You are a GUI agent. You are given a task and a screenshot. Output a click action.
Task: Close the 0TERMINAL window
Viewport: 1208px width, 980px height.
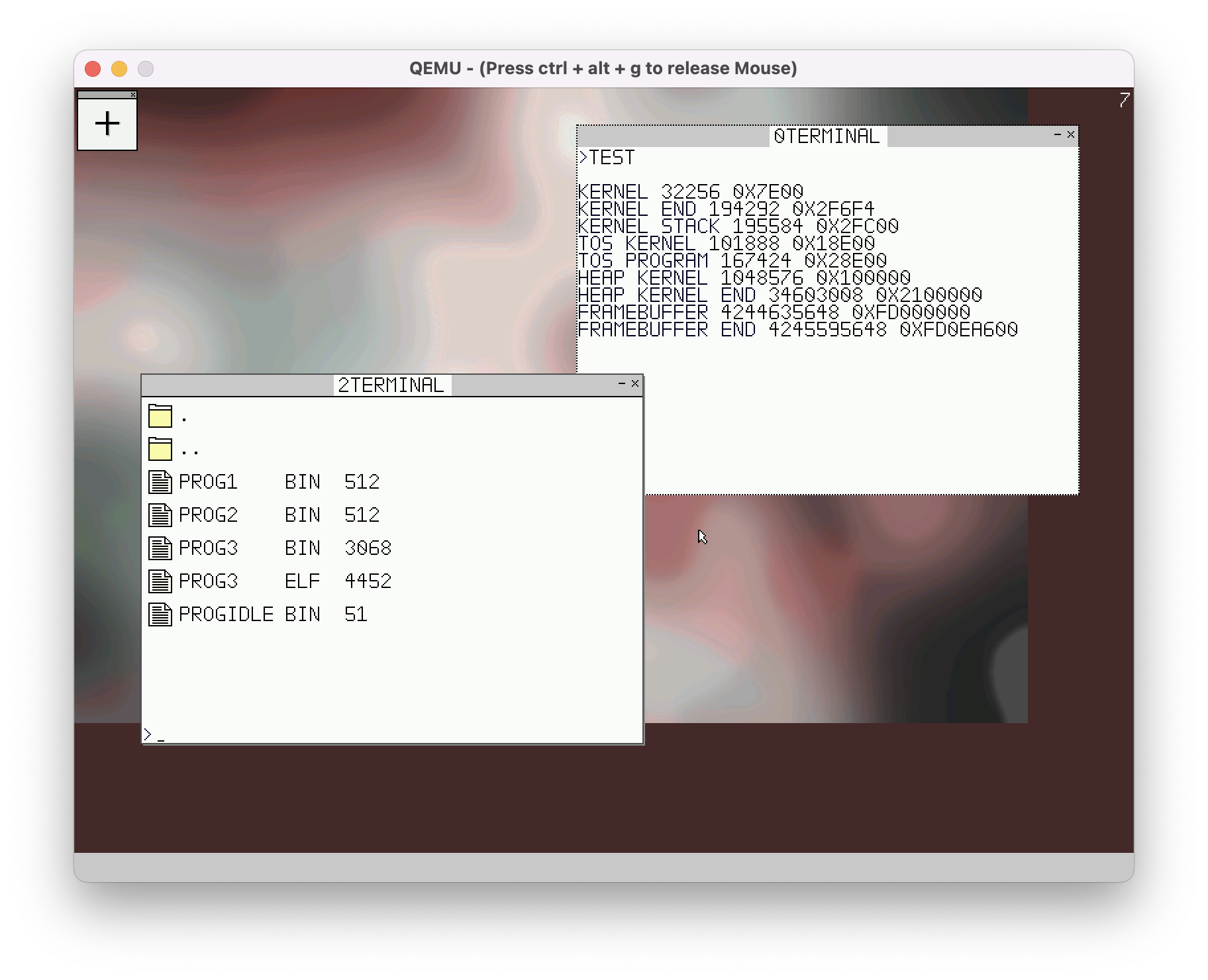[x=1071, y=134]
